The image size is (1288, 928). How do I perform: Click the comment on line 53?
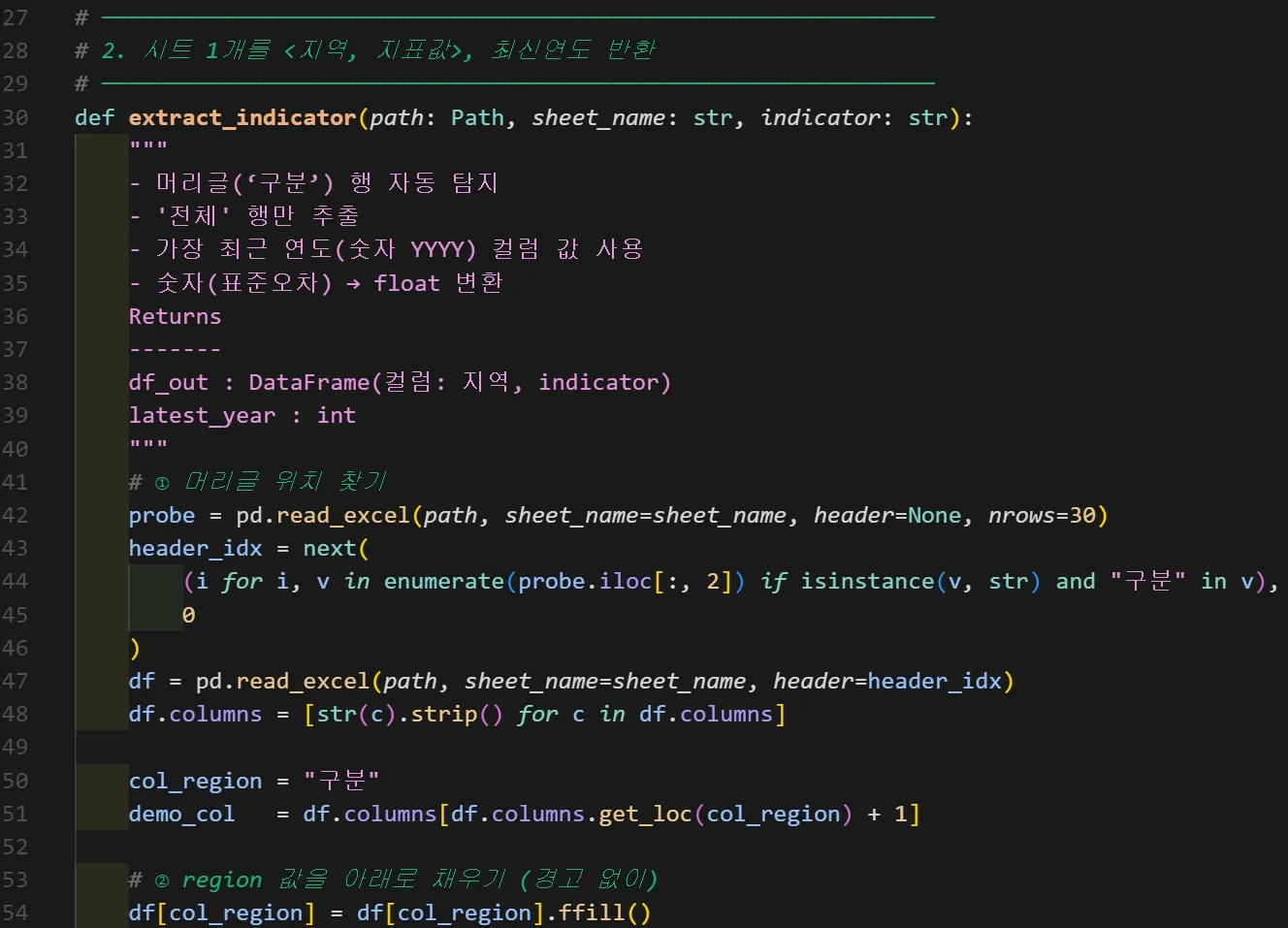pos(393,880)
